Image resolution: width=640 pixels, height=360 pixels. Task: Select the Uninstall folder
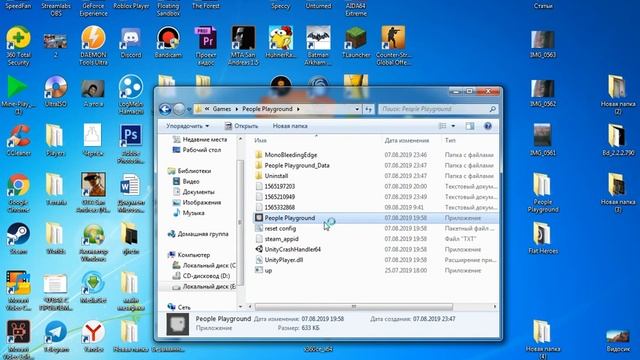[x=271, y=176]
